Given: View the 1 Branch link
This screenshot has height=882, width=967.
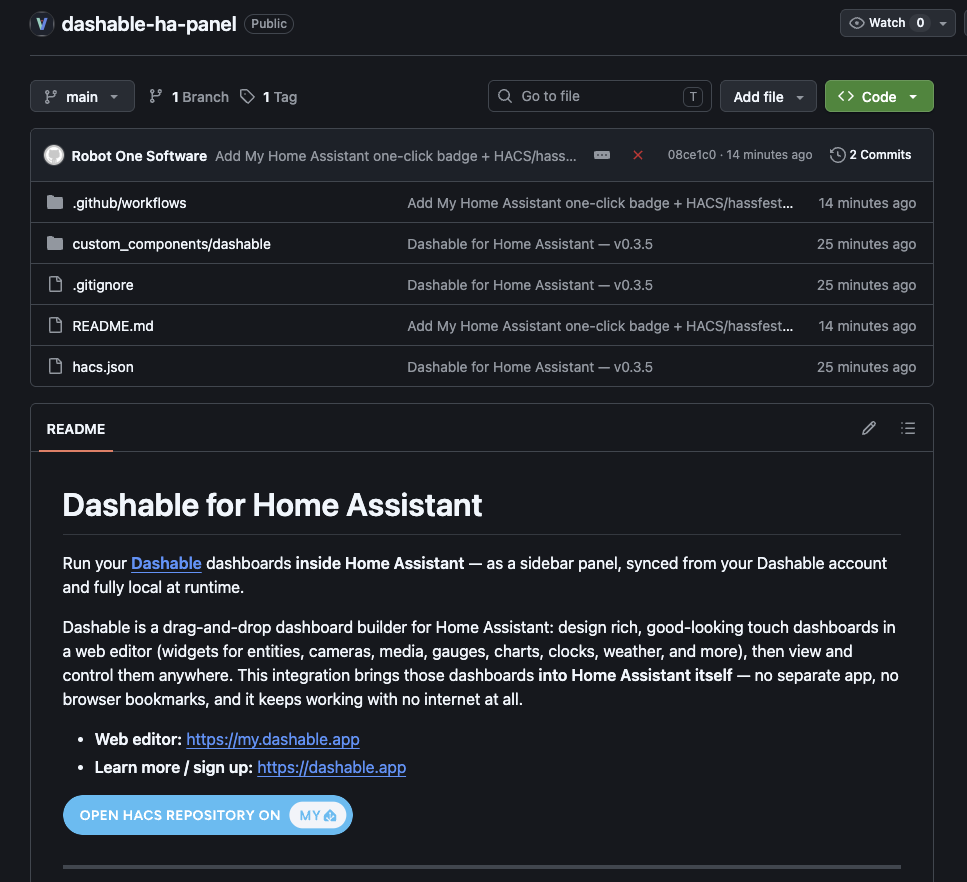Looking at the screenshot, I should (189, 97).
